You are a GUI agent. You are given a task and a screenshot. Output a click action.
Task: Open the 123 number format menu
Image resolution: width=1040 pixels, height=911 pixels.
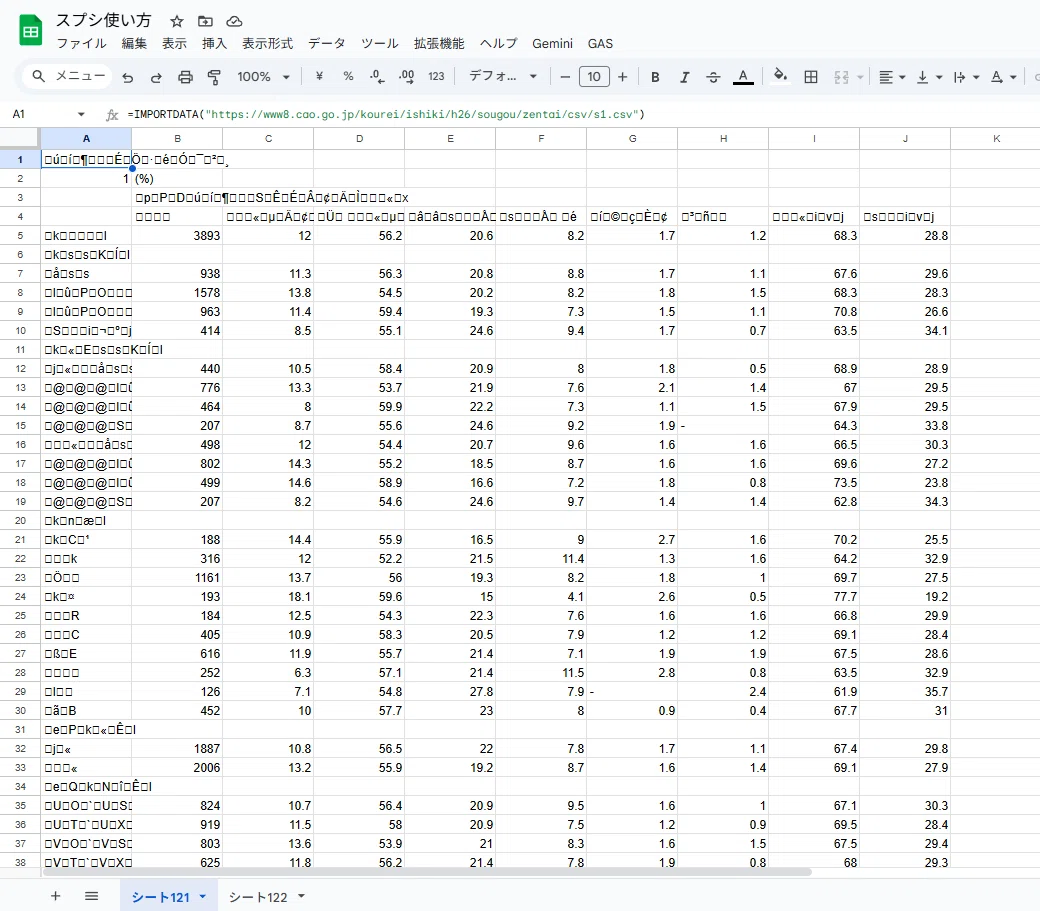[436, 77]
